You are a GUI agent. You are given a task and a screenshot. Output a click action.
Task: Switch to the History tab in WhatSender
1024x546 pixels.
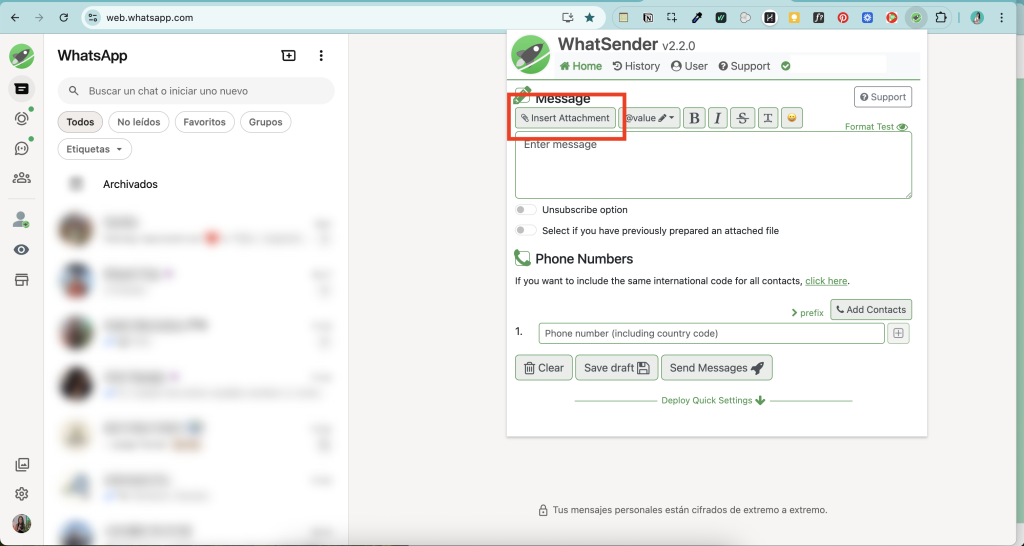point(636,66)
